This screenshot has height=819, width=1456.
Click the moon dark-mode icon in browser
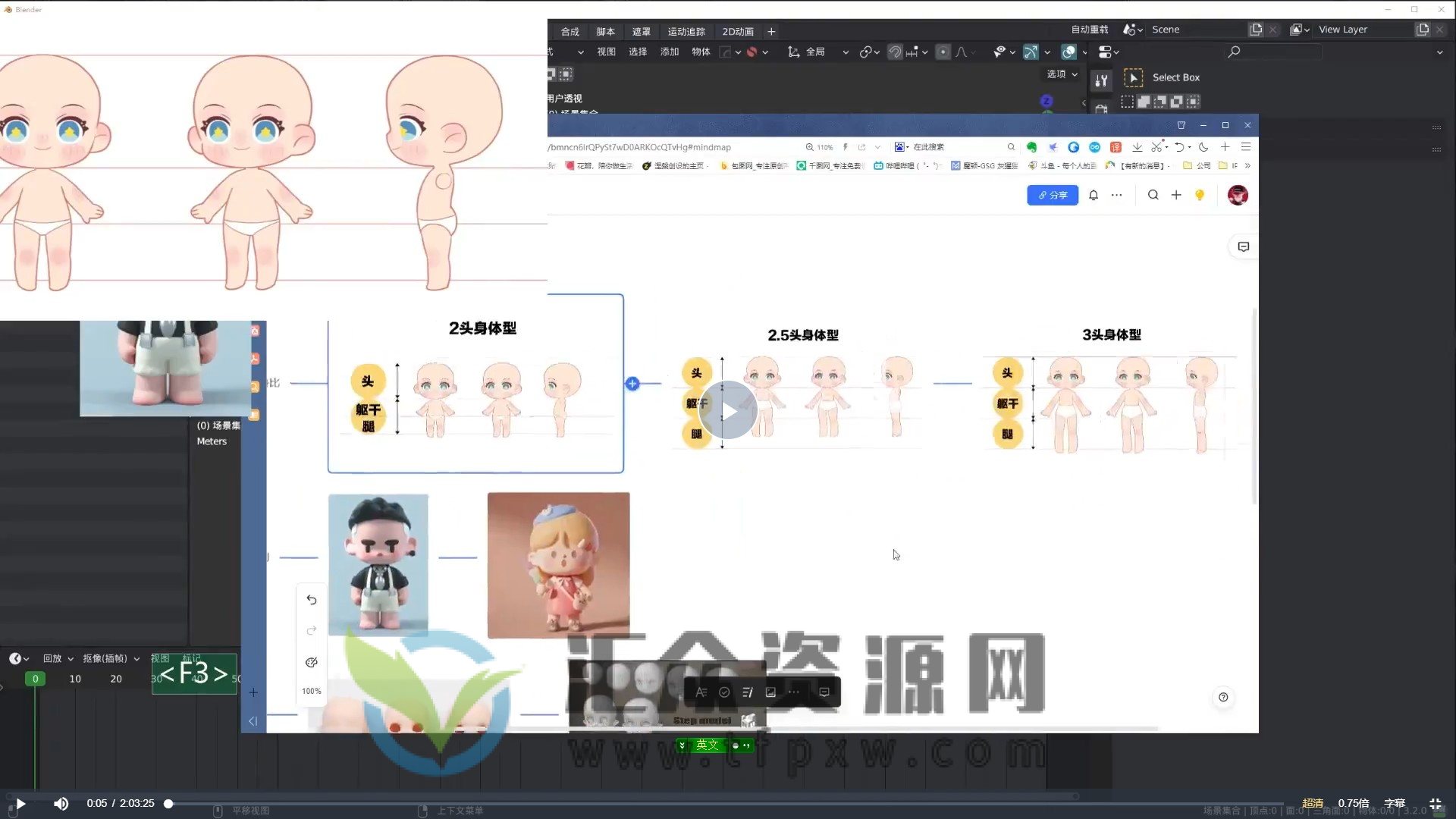coord(1203,147)
